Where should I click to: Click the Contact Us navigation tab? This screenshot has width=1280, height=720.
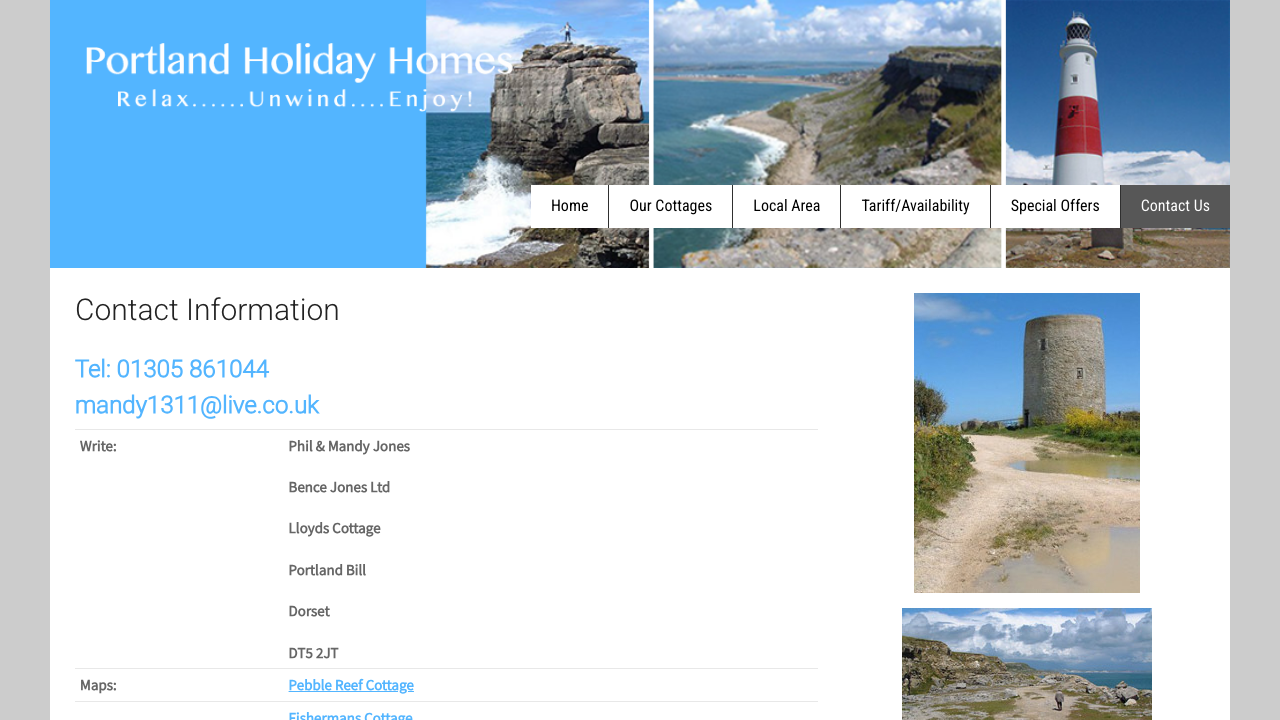(1175, 206)
